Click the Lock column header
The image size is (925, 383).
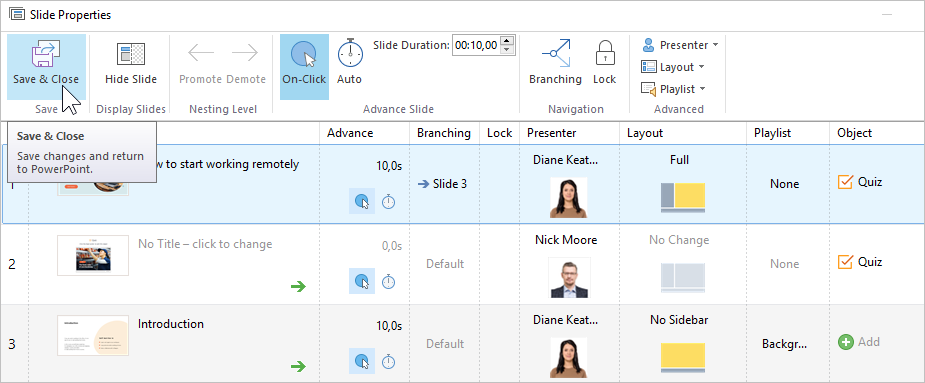click(500, 133)
